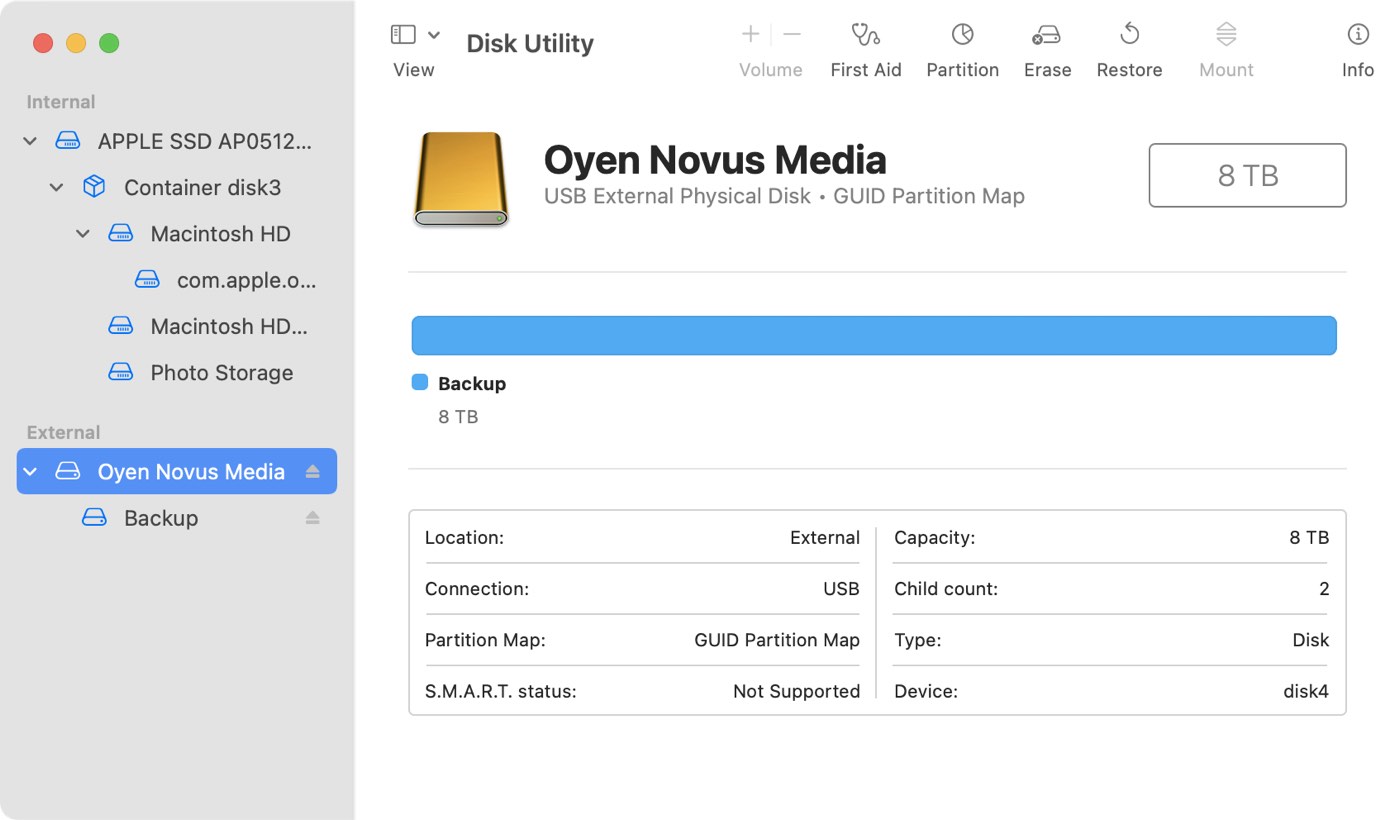Click the Child count value 2
The width and height of the screenshot is (1400, 820).
(x=1324, y=589)
